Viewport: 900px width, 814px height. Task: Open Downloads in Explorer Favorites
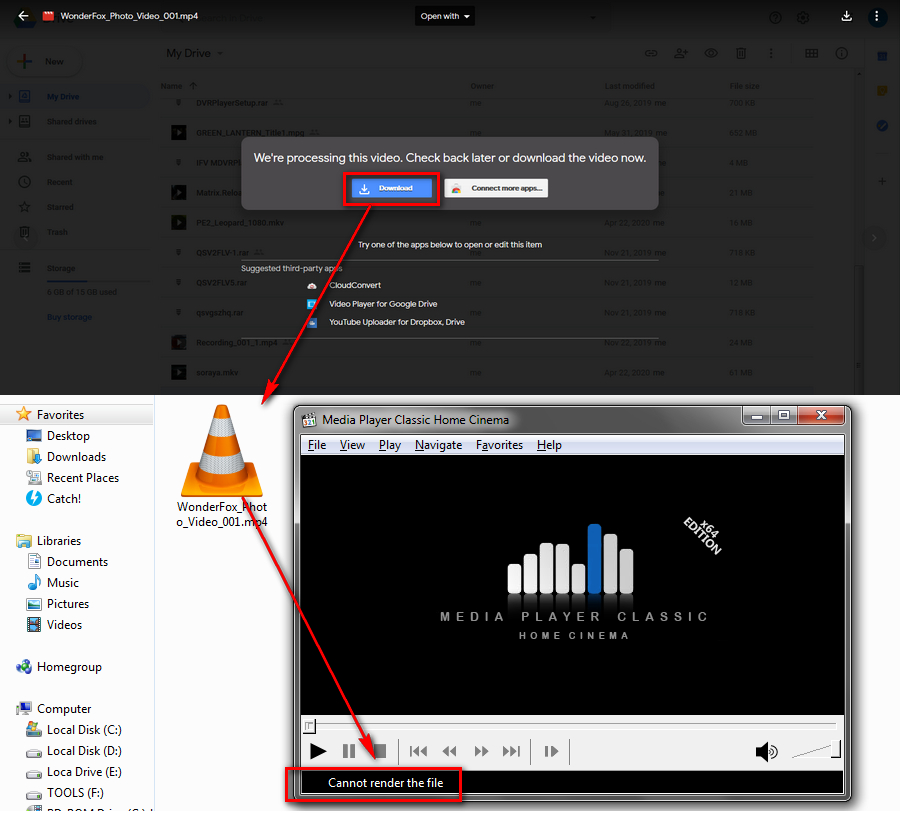click(x=76, y=457)
